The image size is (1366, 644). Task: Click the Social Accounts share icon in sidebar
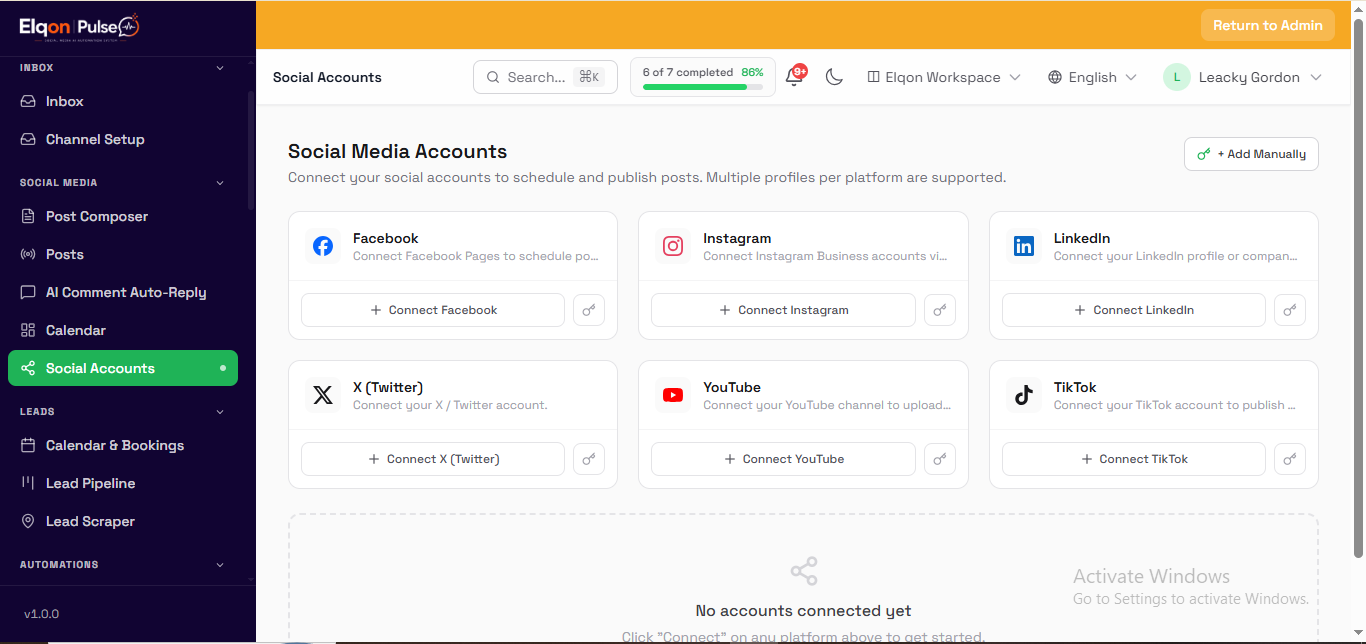click(x=28, y=368)
